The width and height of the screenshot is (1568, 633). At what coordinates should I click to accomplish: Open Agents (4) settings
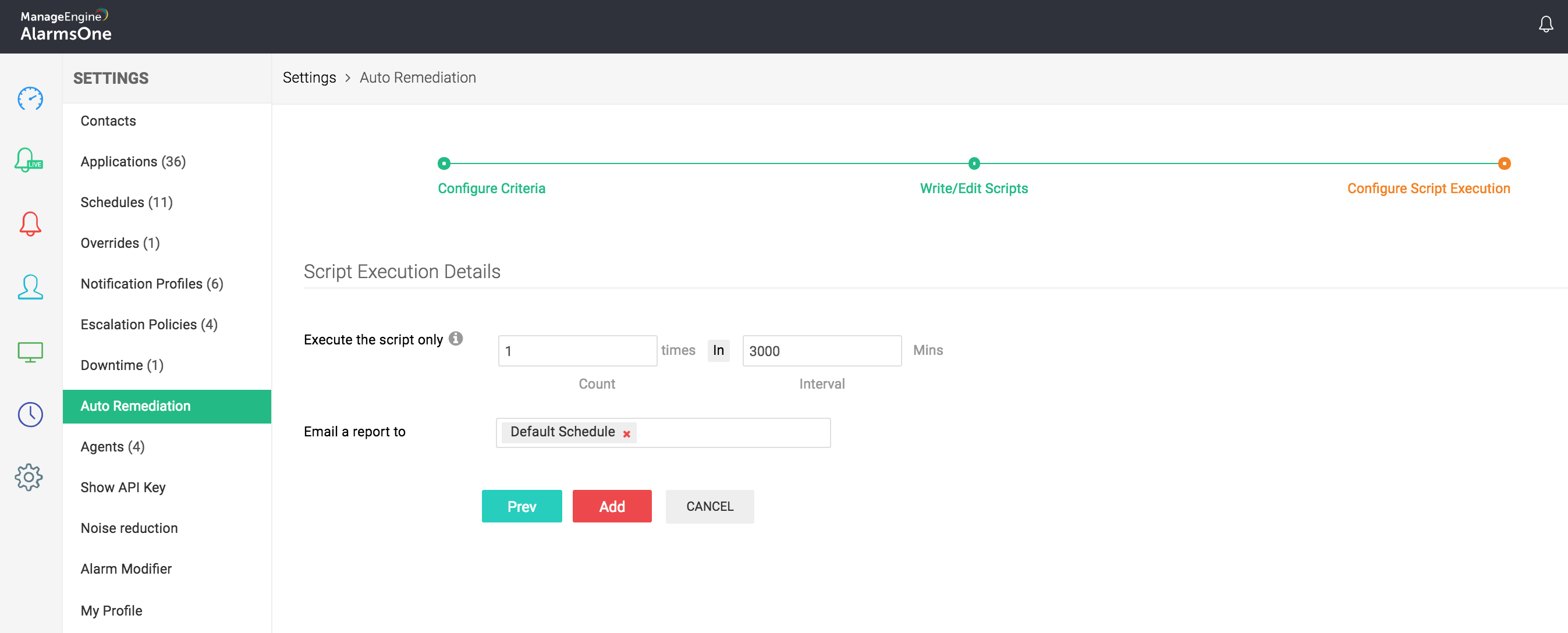tap(112, 447)
